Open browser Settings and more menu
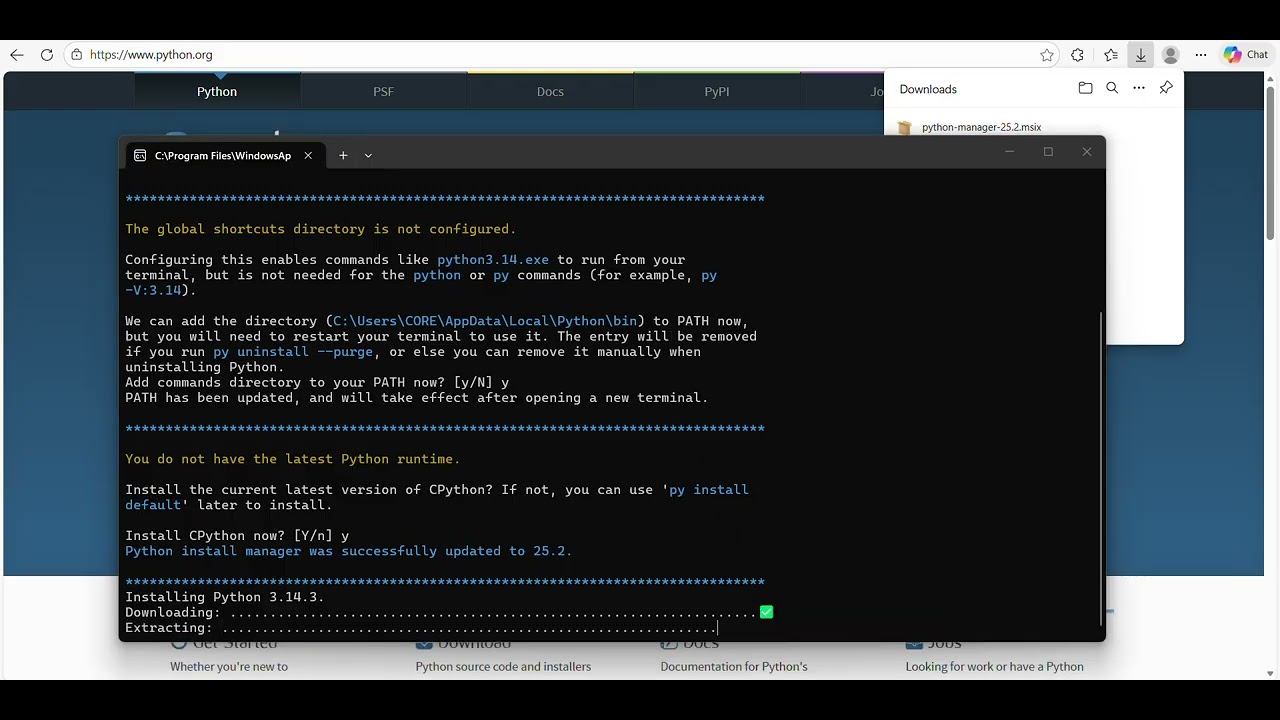The image size is (1280, 720). click(1201, 55)
